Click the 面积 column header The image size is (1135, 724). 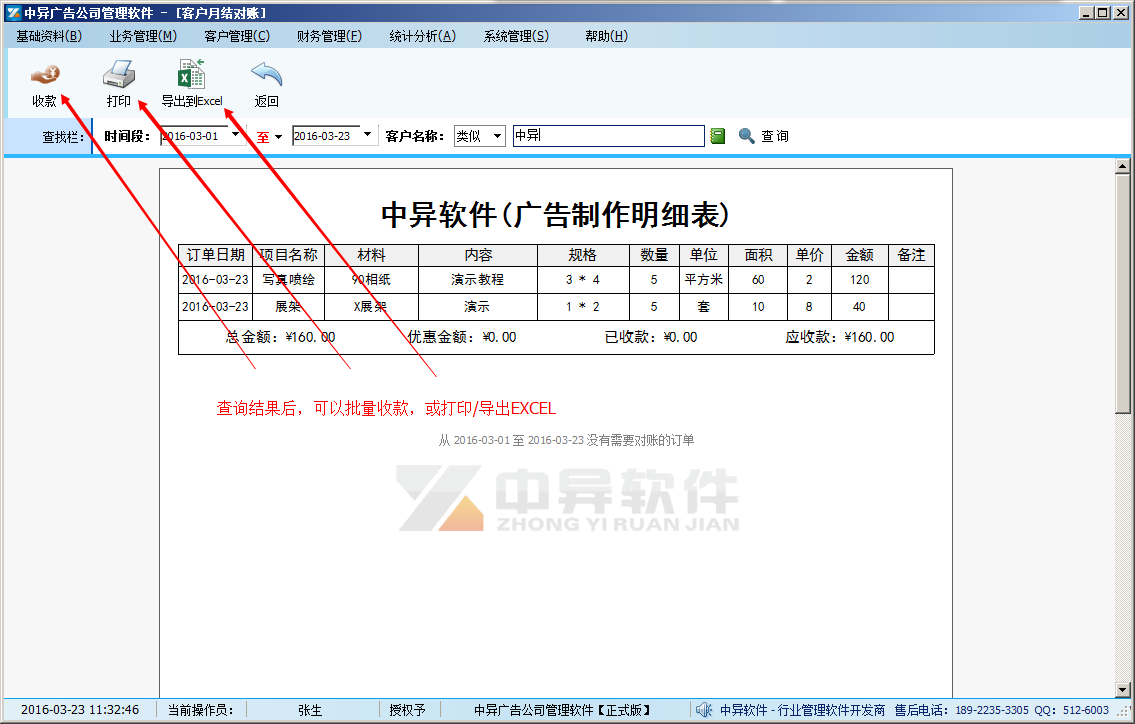point(758,255)
